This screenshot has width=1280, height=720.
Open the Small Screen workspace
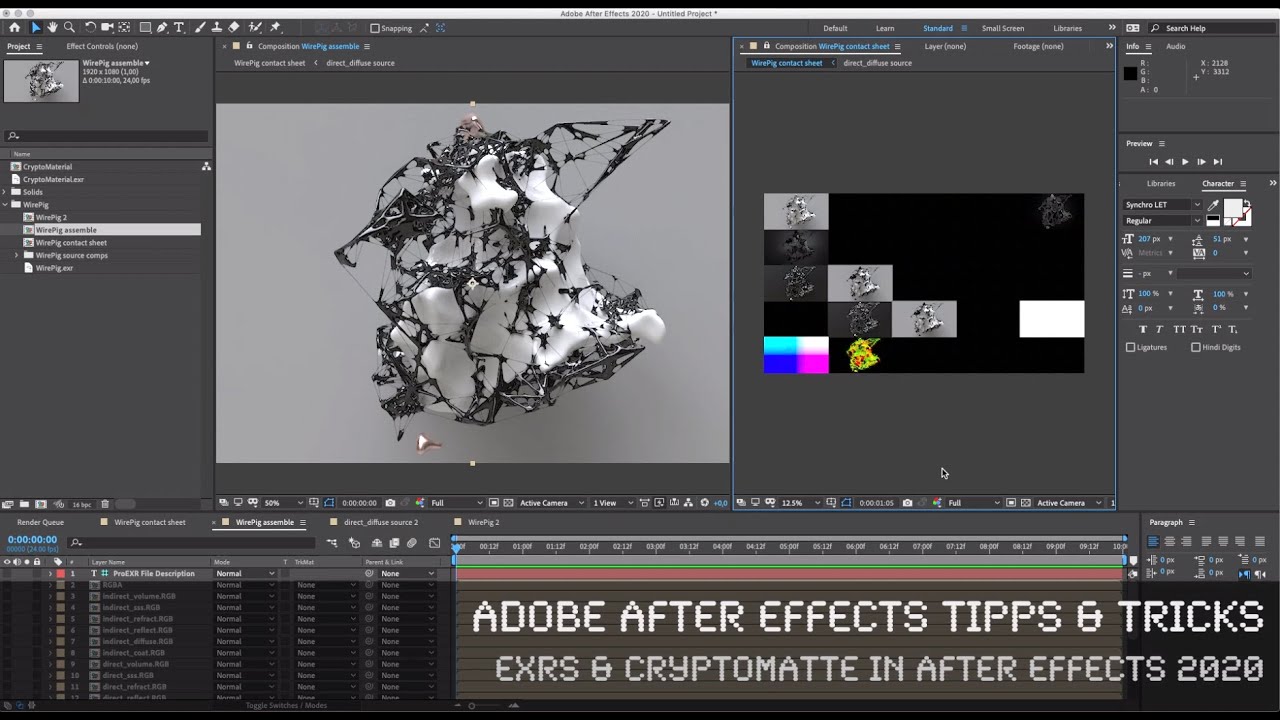[1003, 28]
